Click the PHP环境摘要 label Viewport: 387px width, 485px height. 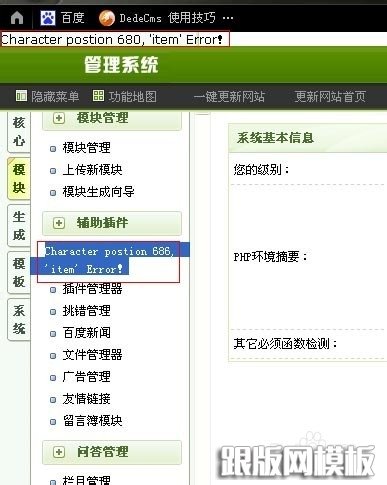[x=270, y=257]
